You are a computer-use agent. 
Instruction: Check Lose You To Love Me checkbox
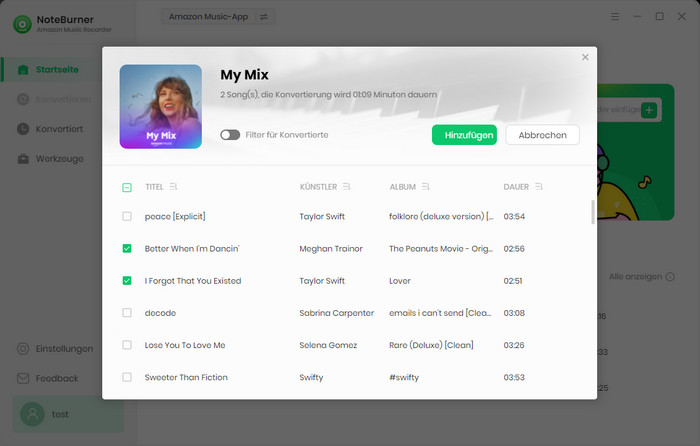pyautogui.click(x=127, y=345)
